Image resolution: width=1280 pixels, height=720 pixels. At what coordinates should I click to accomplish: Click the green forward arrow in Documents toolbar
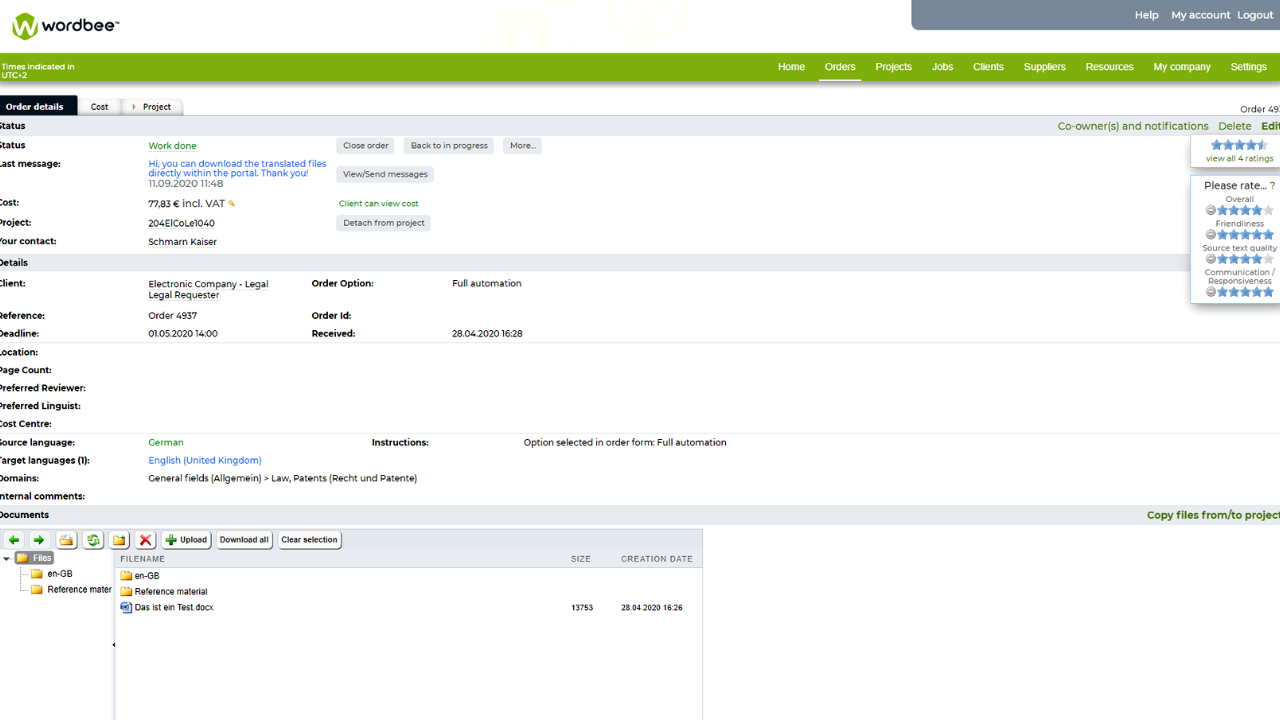click(x=39, y=540)
